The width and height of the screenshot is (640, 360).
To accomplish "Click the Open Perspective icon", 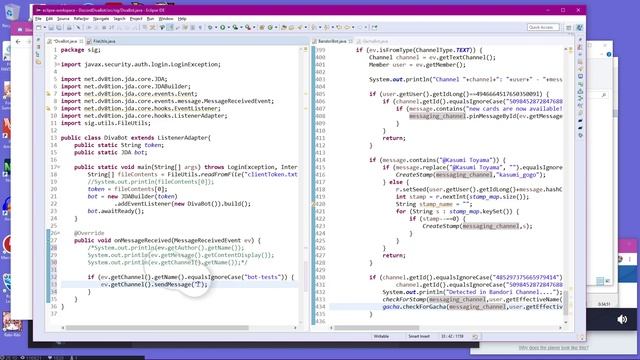I will (569, 28).
